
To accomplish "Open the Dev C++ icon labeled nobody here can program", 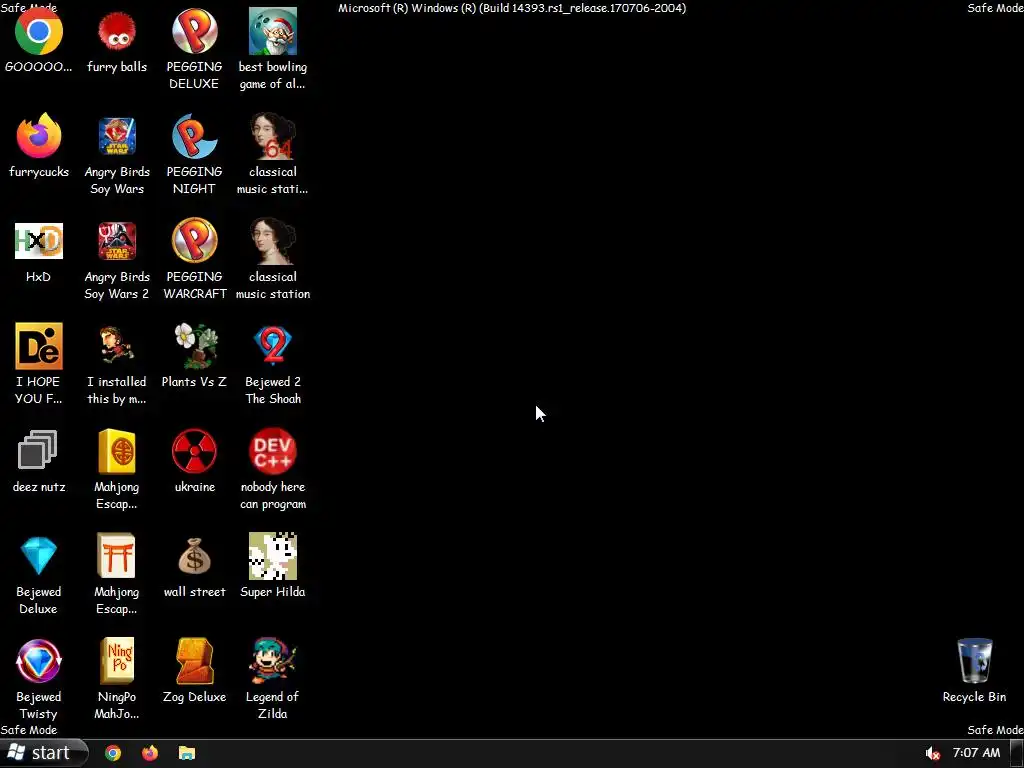I will (x=272, y=451).
